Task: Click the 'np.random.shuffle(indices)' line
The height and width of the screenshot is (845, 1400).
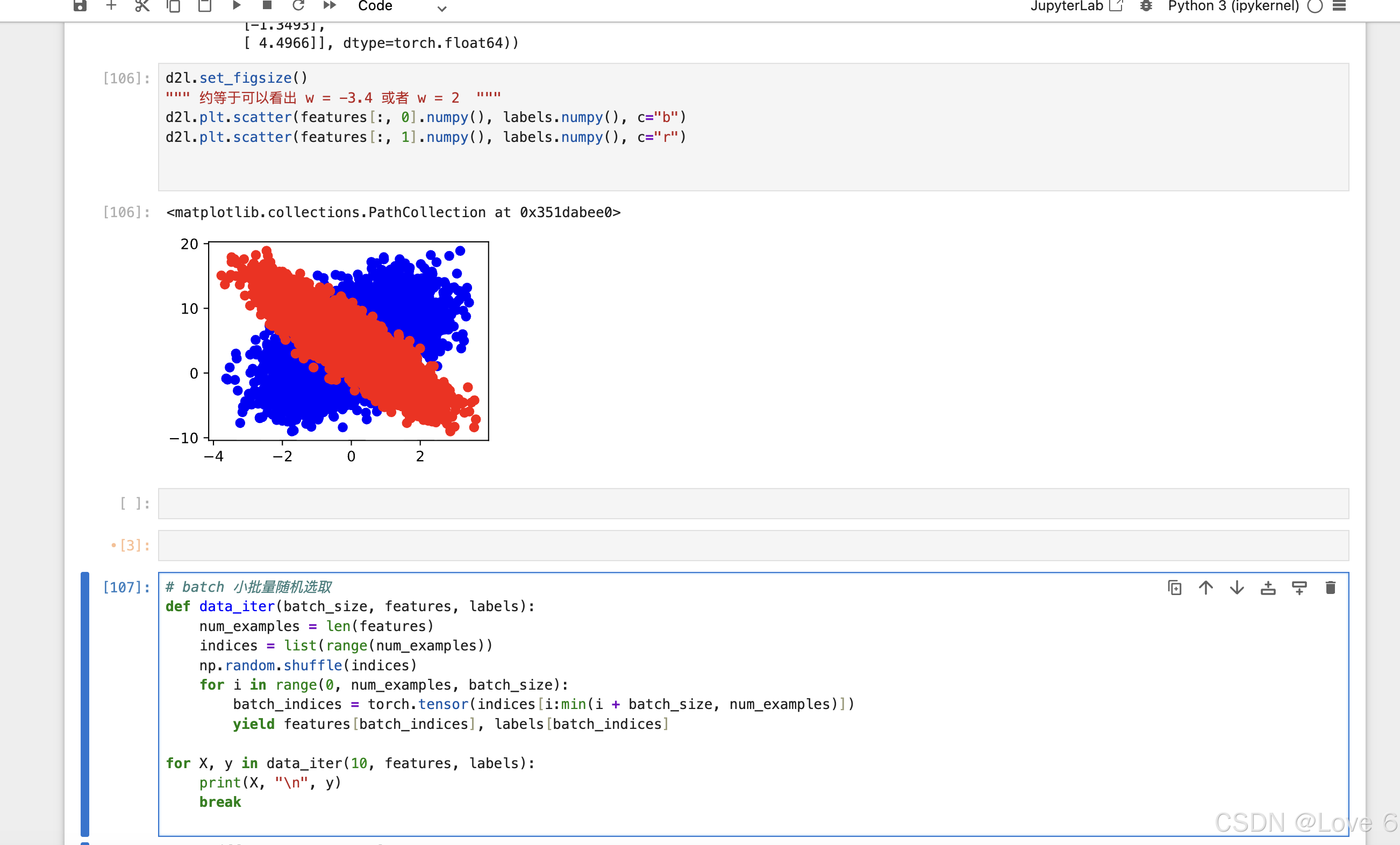Action: click(x=308, y=665)
